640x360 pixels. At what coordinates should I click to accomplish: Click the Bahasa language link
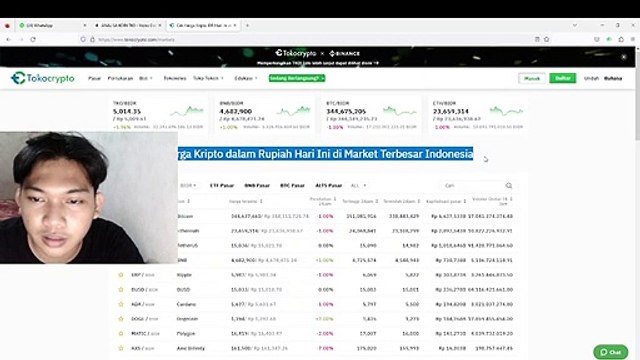613,78
